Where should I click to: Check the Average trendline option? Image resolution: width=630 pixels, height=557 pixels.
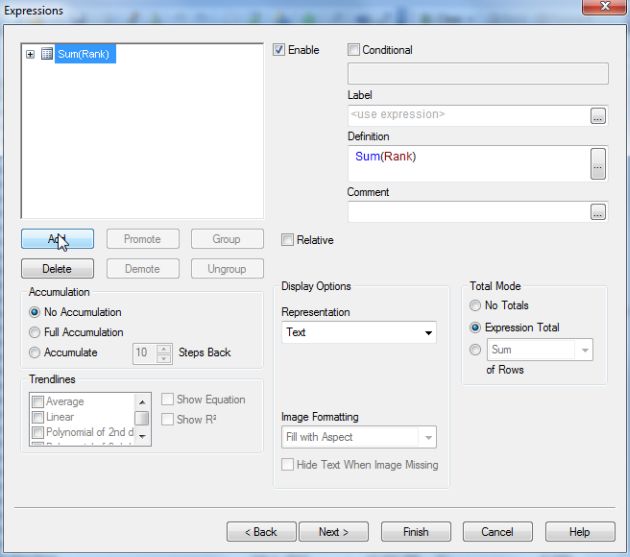(x=38, y=401)
